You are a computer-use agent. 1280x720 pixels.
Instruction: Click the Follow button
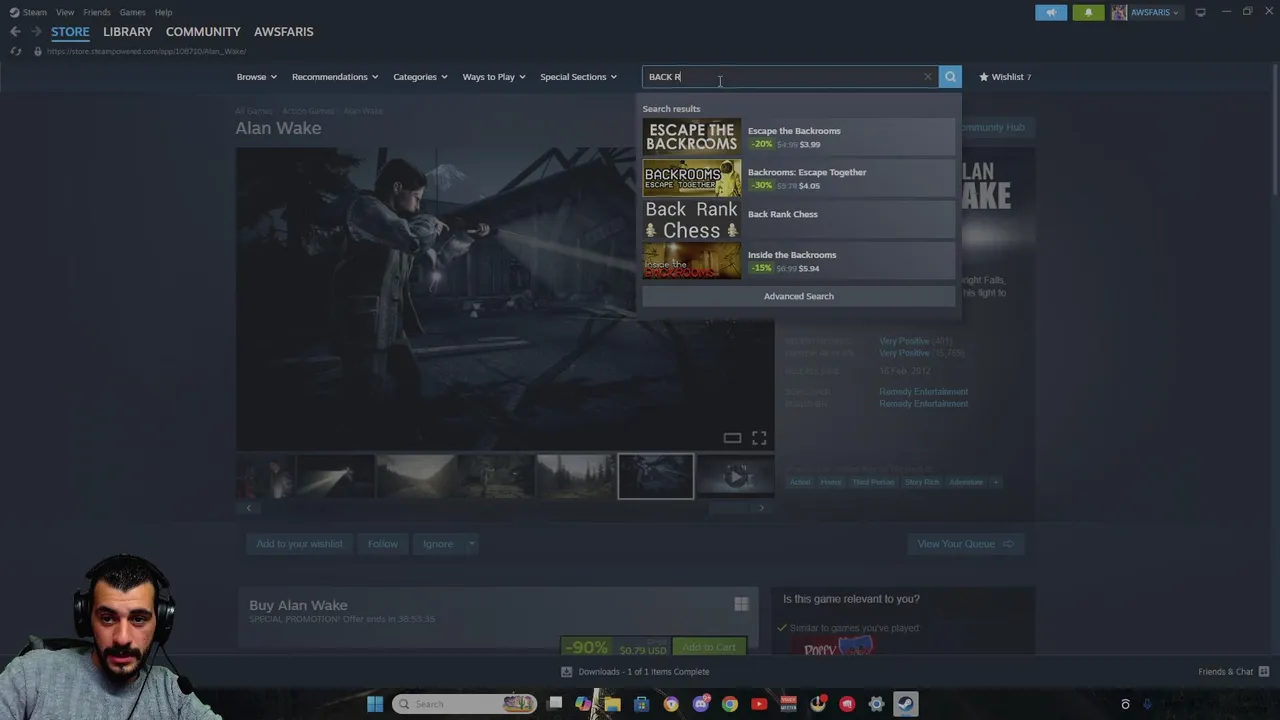coord(382,544)
